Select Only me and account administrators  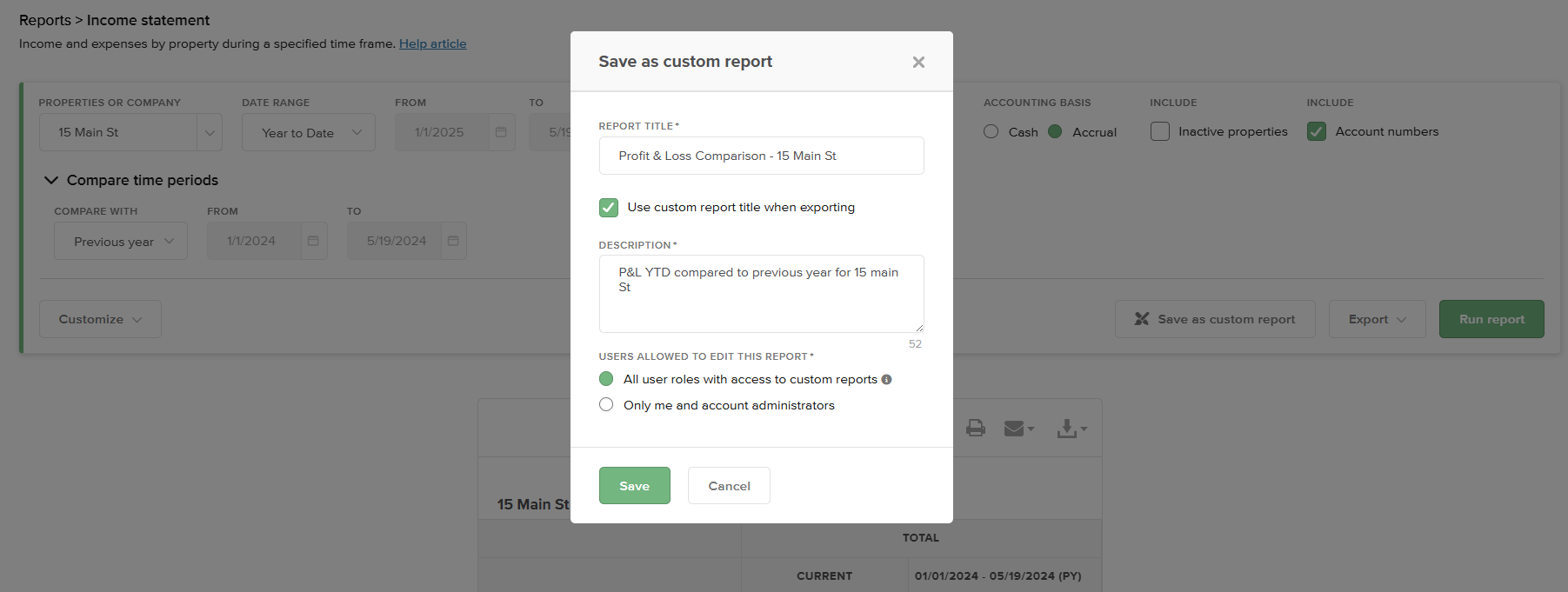pyautogui.click(x=606, y=405)
